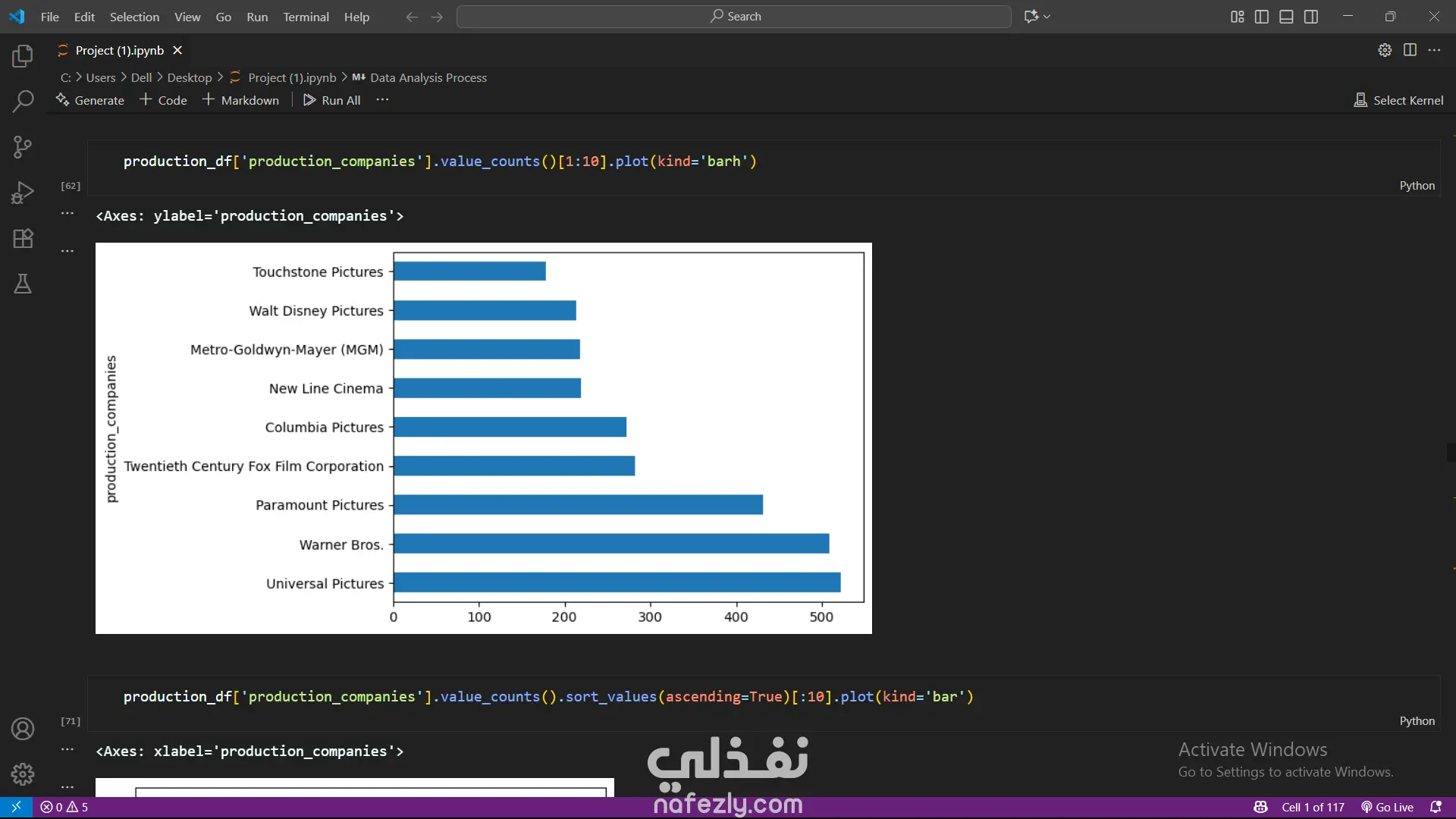Open notebook settings gear in editor toolbar

tap(1385, 50)
